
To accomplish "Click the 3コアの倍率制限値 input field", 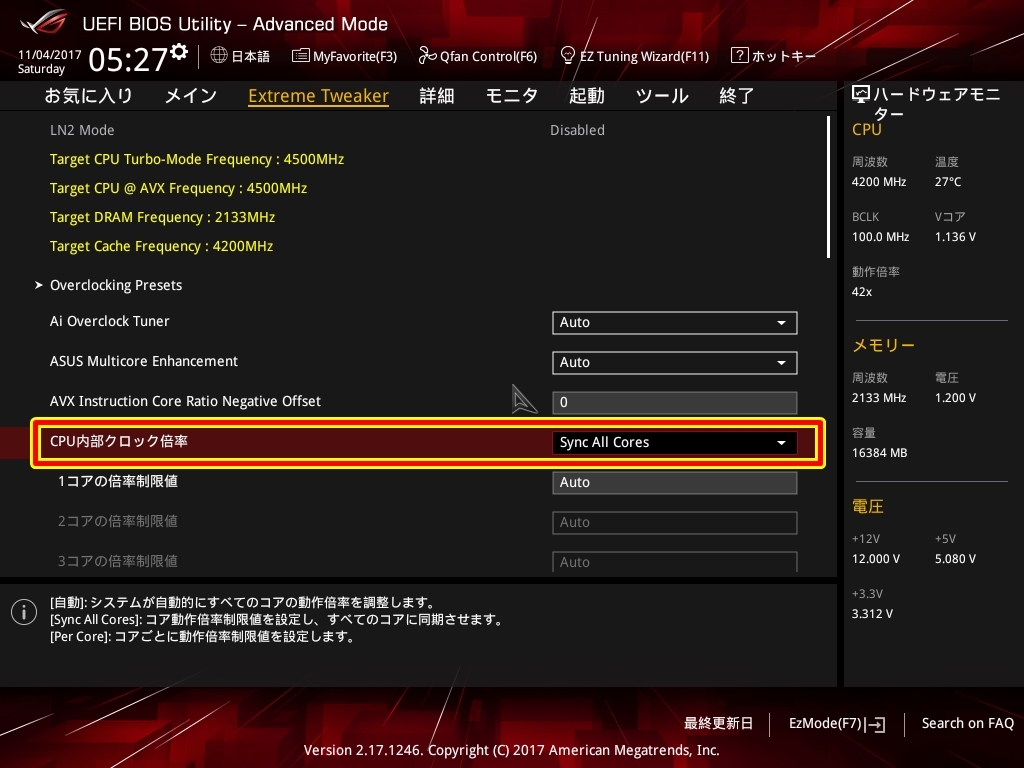I will (675, 562).
